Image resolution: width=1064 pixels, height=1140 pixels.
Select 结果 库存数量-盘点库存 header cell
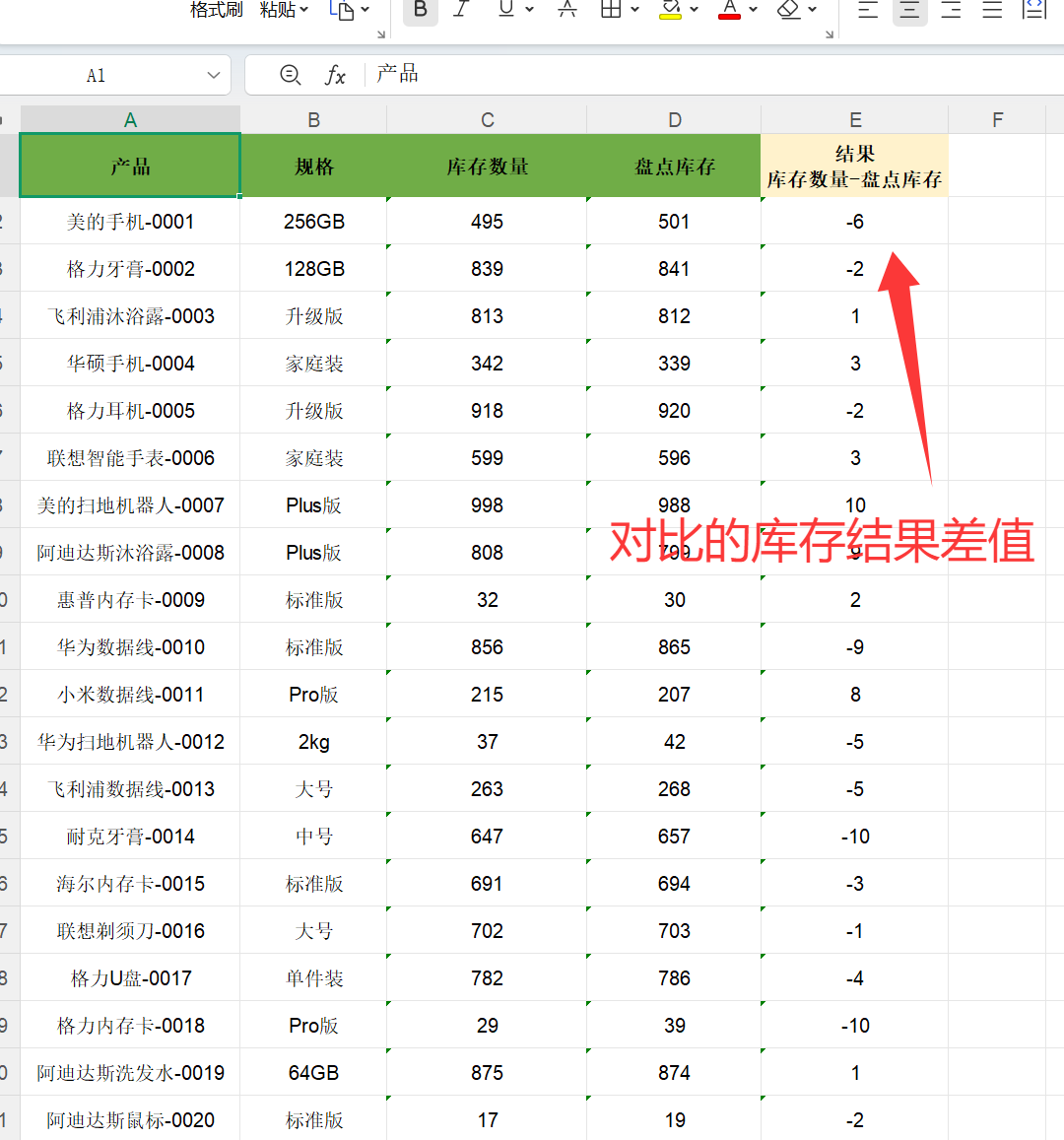[855, 166]
